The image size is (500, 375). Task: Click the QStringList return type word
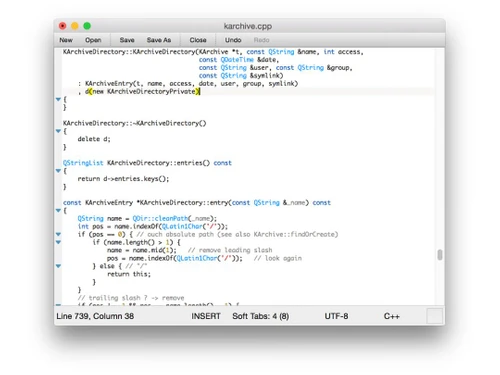83,163
